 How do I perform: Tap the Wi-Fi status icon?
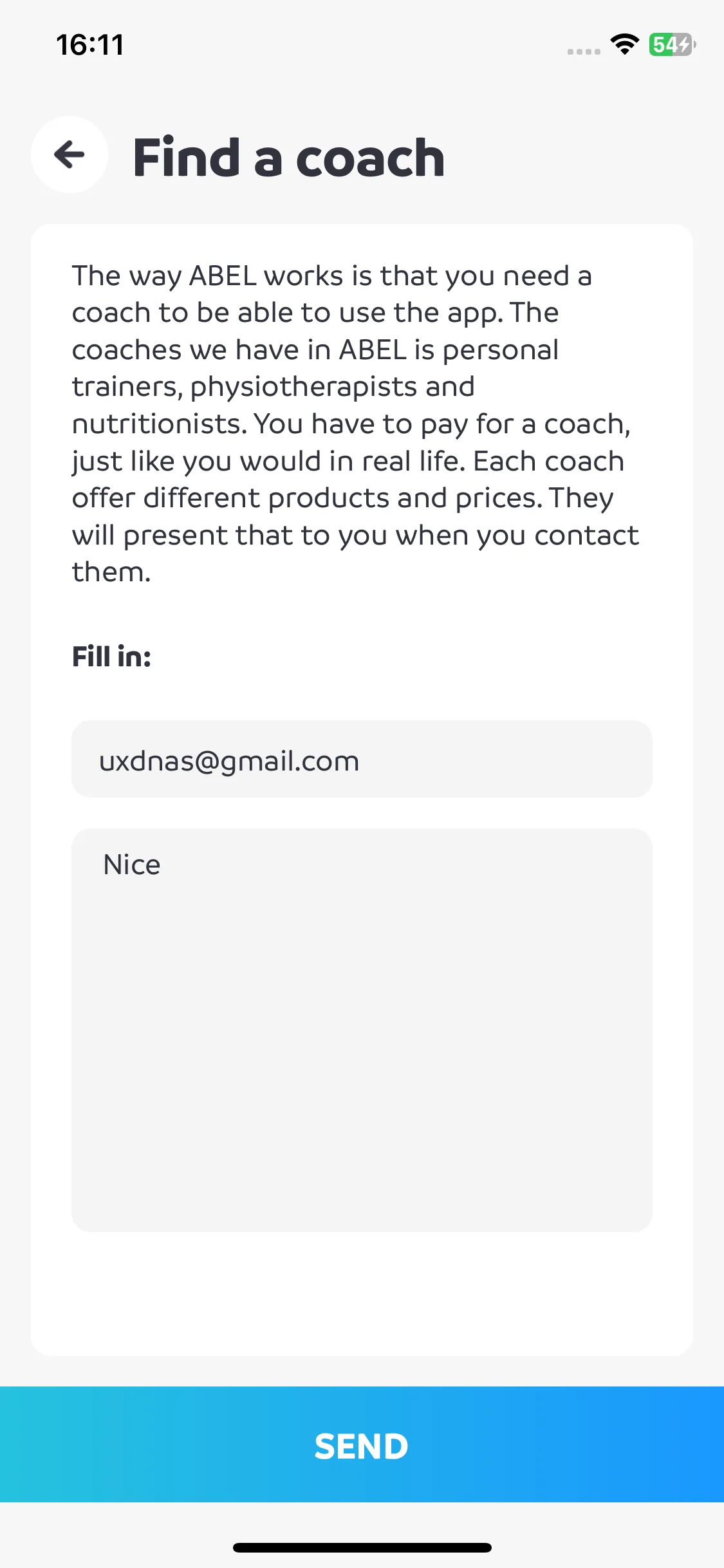click(x=624, y=44)
